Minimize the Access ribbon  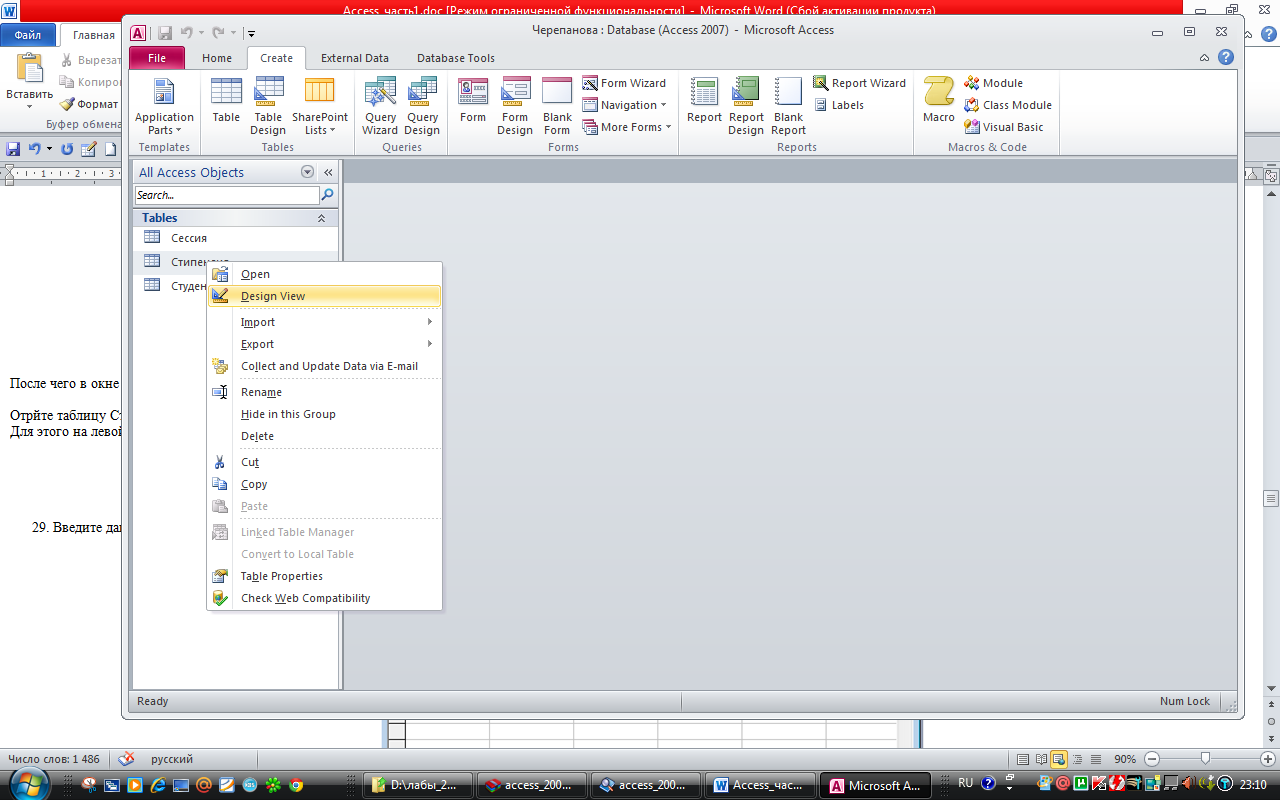pyautogui.click(x=1205, y=58)
